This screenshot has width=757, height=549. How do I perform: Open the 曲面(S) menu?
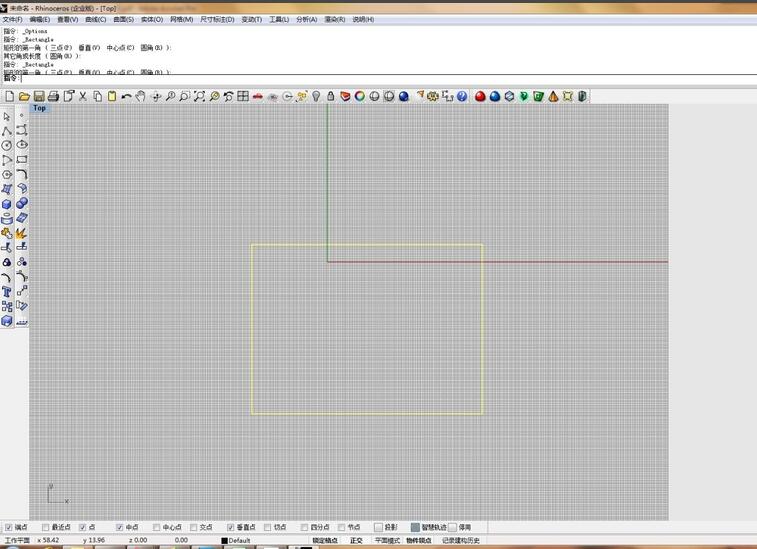[124, 19]
